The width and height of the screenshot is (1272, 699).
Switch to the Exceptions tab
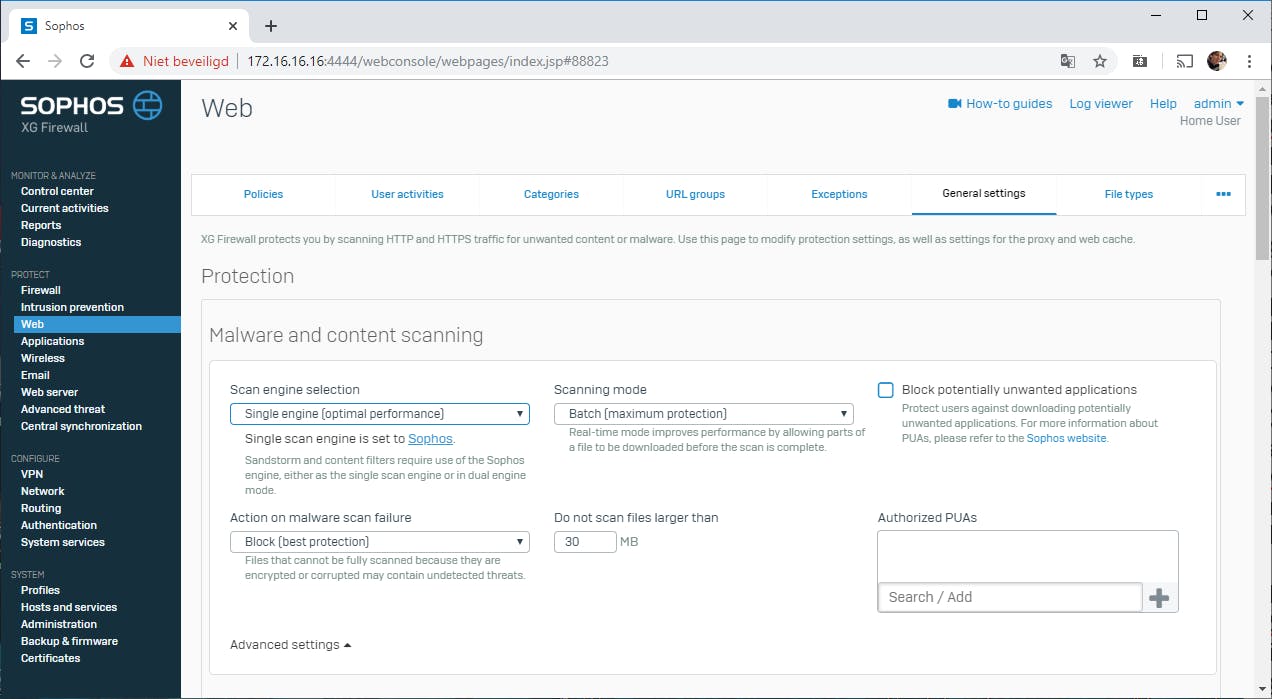coord(839,194)
